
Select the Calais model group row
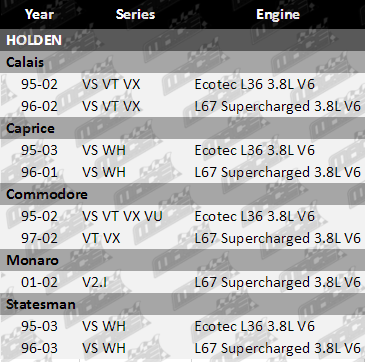tap(182, 62)
